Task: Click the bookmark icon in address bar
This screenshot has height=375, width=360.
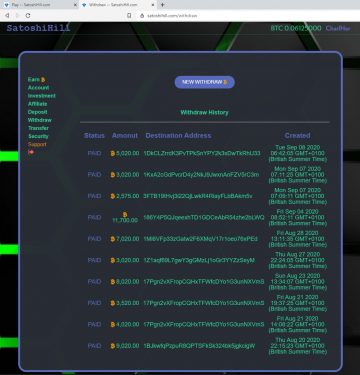Action: click(129, 15)
